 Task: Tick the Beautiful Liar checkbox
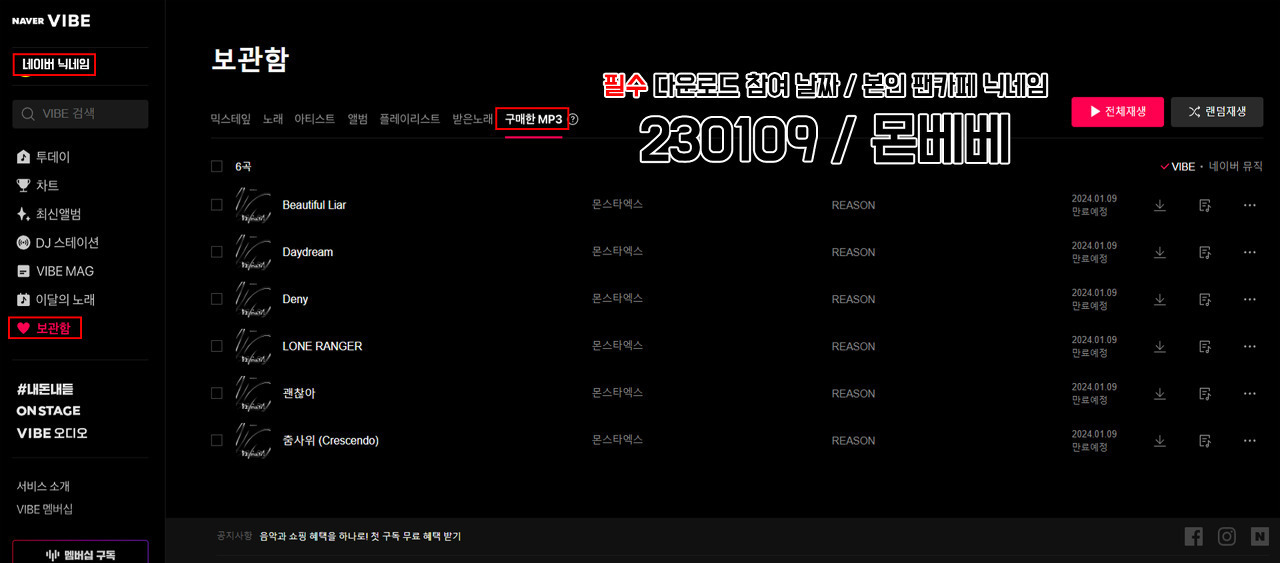click(217, 205)
